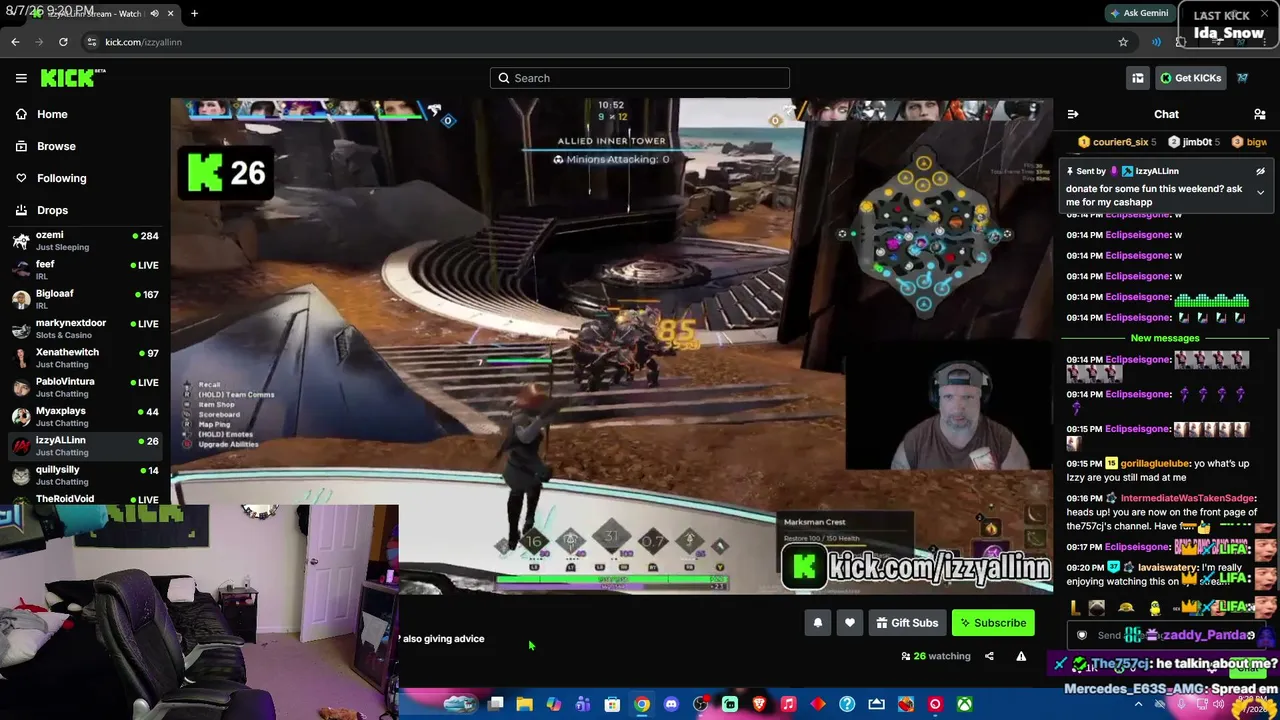This screenshot has height=720, width=1280.
Task: Show hidden system tray icons
Action: coord(1138,705)
